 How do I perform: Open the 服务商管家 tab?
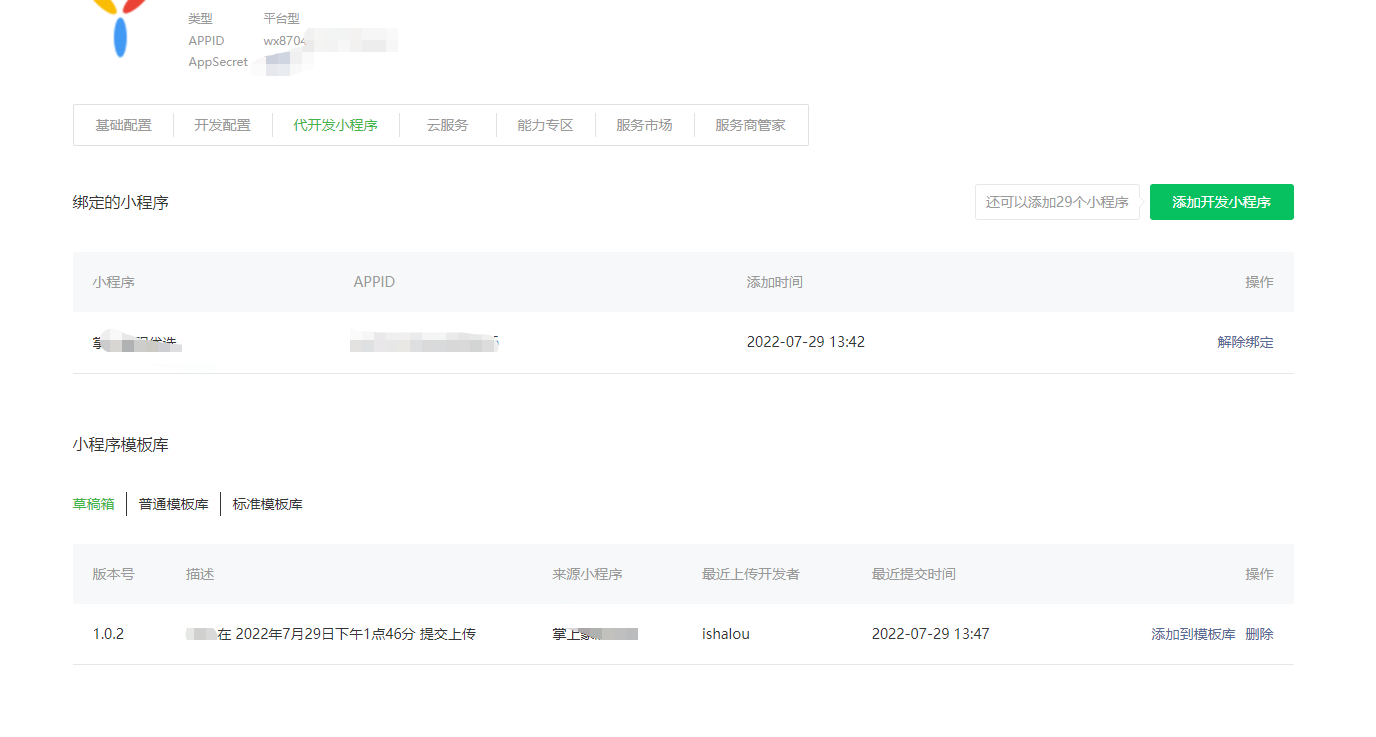point(750,125)
